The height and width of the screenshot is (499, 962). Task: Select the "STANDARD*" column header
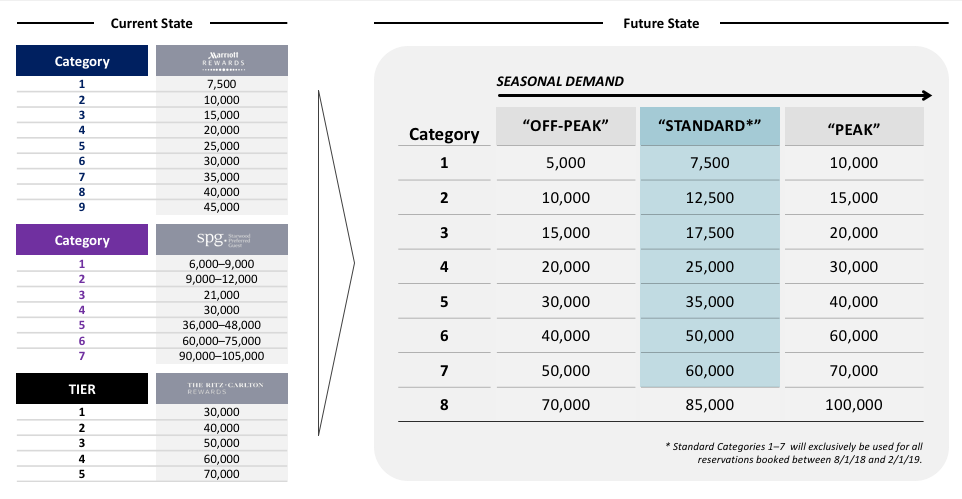tap(709, 128)
